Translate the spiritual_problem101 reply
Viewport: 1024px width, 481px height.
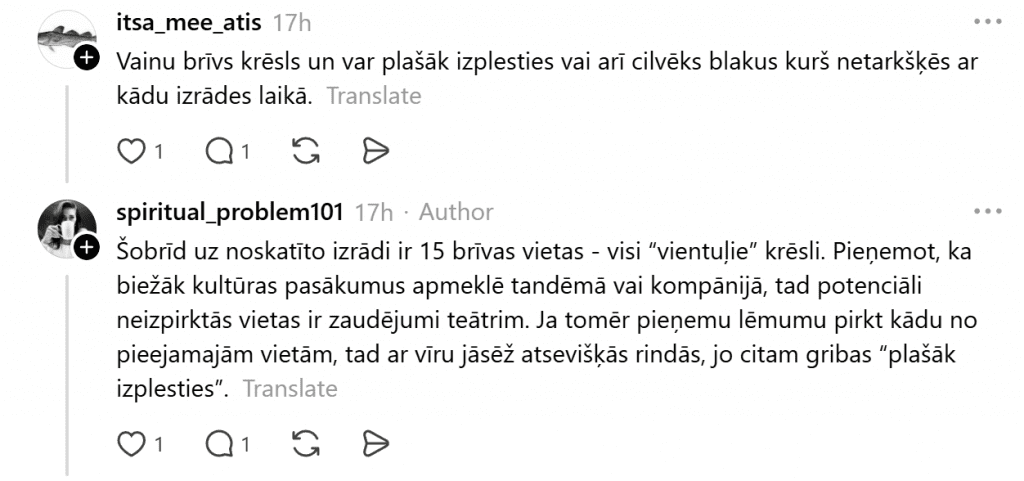(x=290, y=388)
